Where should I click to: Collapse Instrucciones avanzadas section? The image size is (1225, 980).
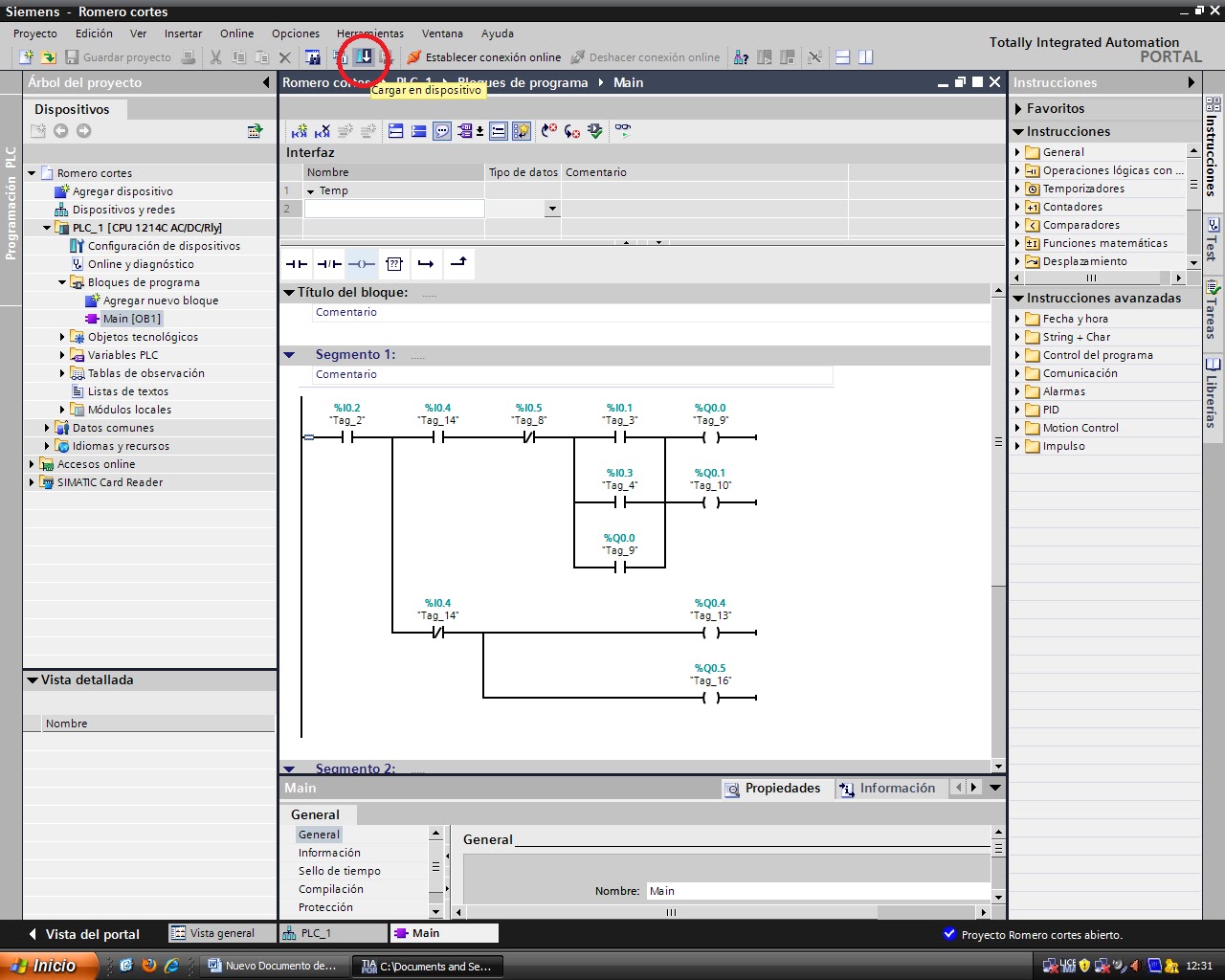pos(1019,299)
